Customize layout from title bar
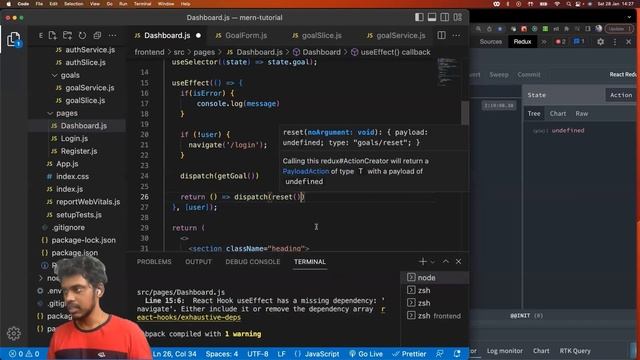The width and height of the screenshot is (640, 360). tap(458, 17)
